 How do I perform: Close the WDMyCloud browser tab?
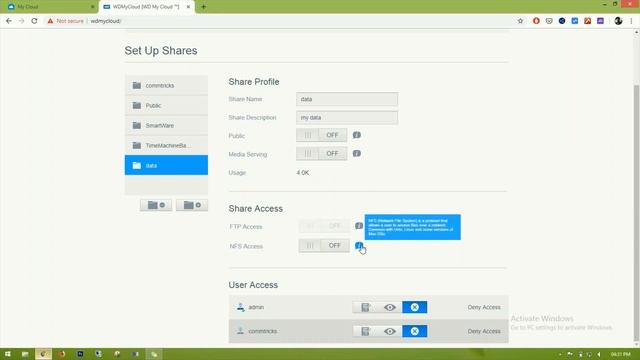[189, 7]
